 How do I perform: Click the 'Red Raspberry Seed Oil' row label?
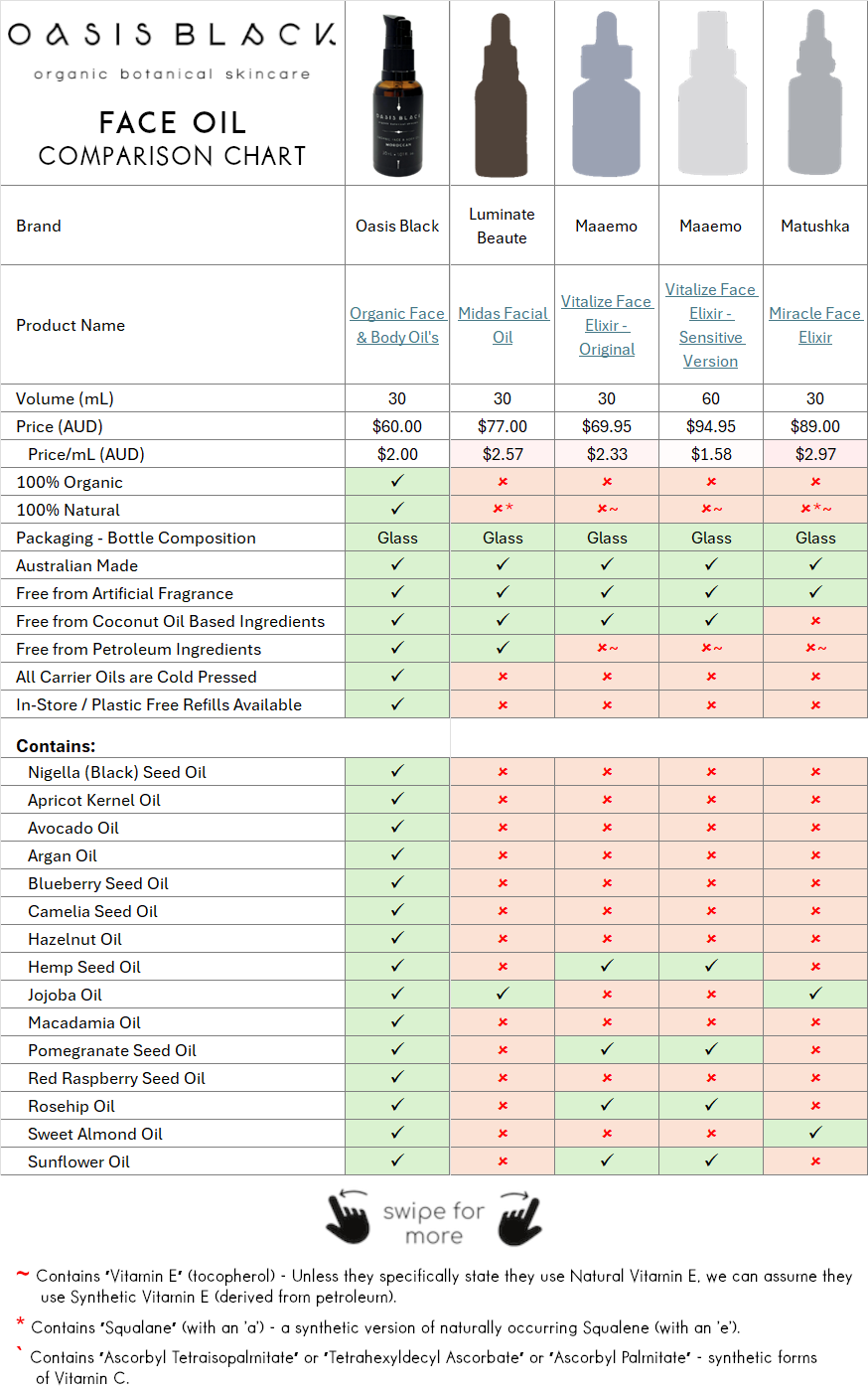coord(116,1078)
